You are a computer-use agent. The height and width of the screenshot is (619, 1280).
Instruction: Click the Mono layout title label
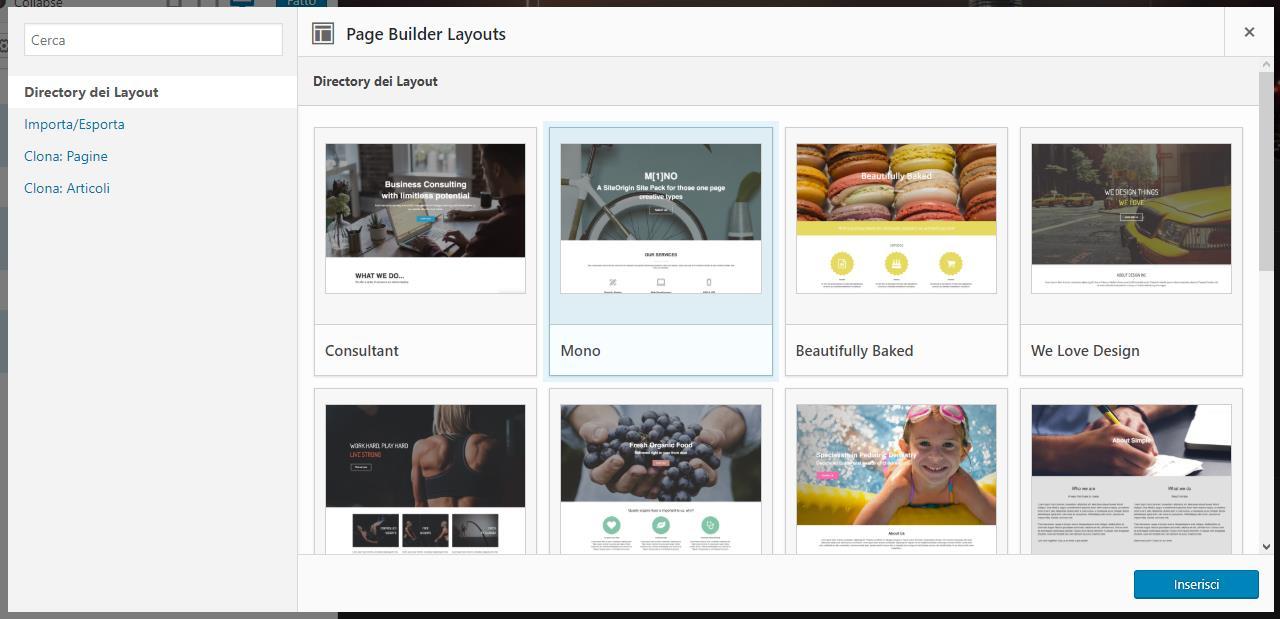point(580,351)
